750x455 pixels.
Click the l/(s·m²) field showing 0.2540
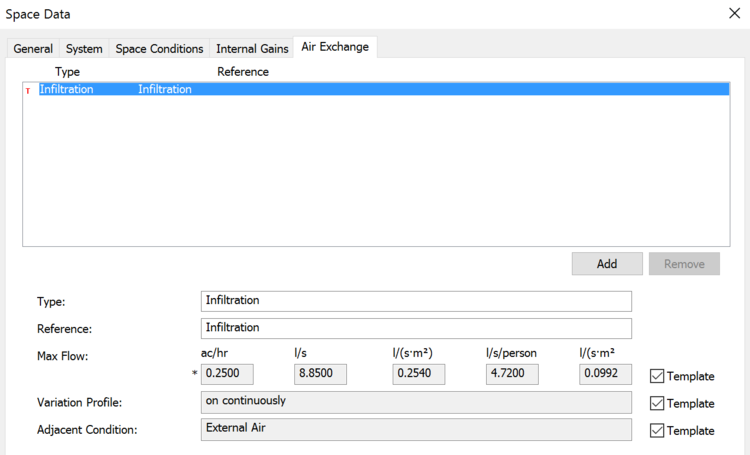[x=419, y=374]
